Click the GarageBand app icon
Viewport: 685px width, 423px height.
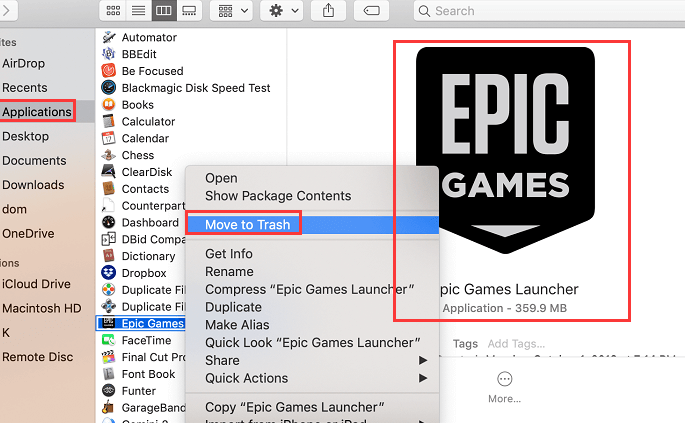[x=108, y=407]
